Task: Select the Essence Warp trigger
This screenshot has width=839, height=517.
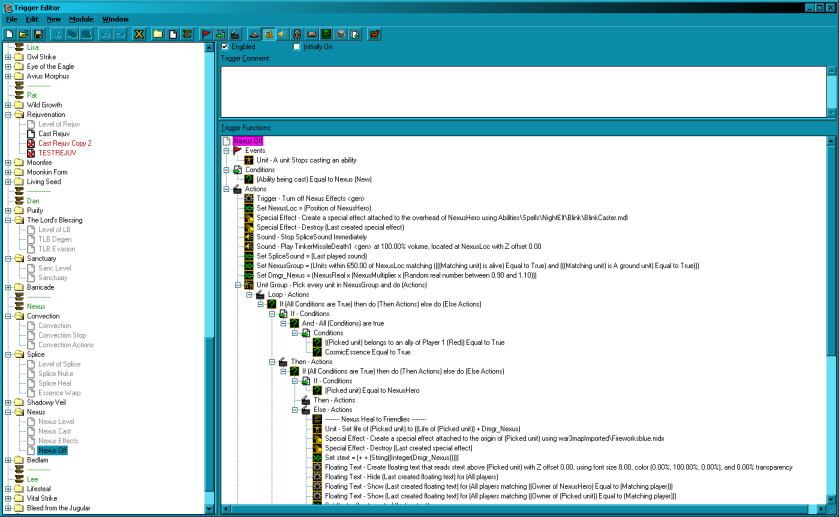Action: pyautogui.click(x=59, y=393)
